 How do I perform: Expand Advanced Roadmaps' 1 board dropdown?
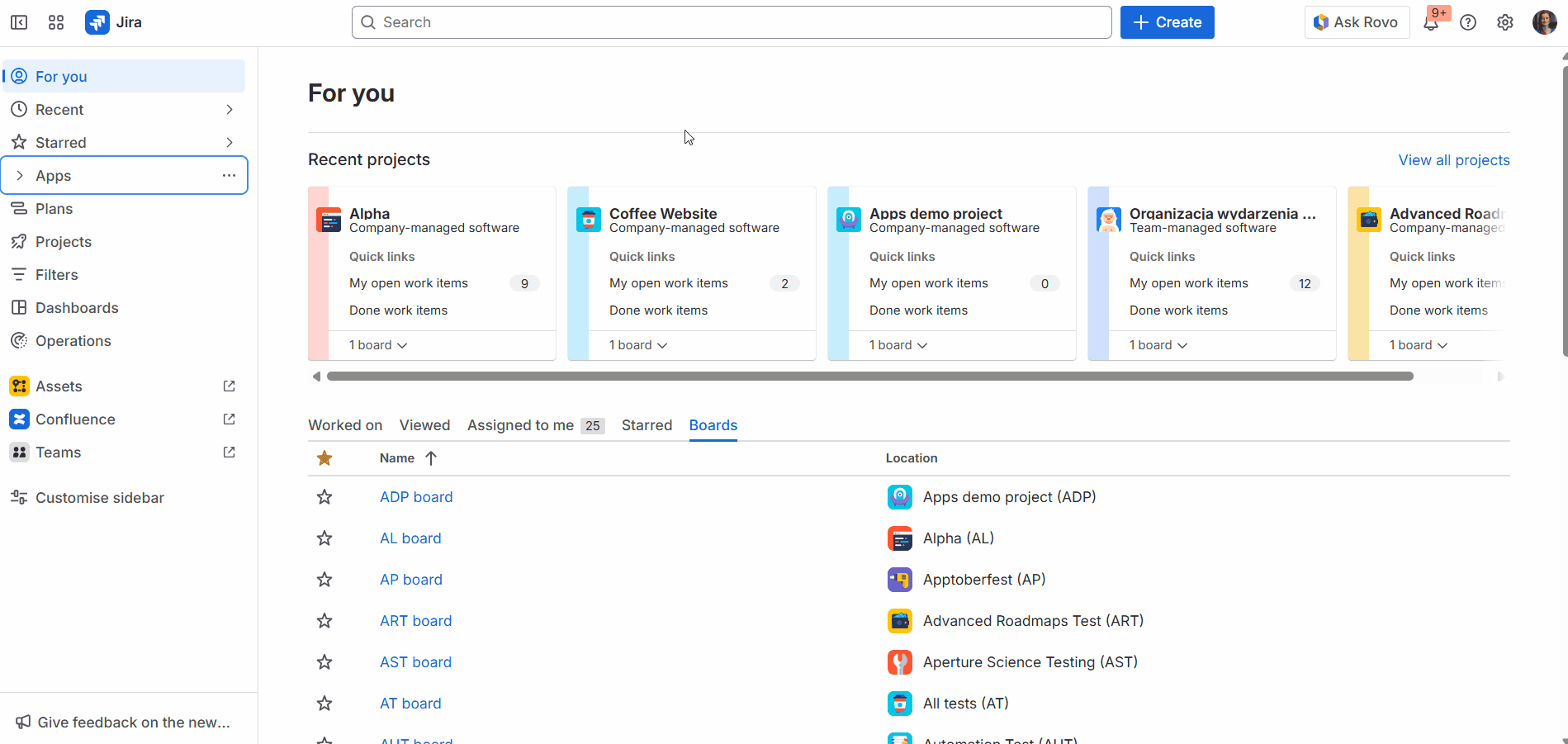[x=1419, y=345]
